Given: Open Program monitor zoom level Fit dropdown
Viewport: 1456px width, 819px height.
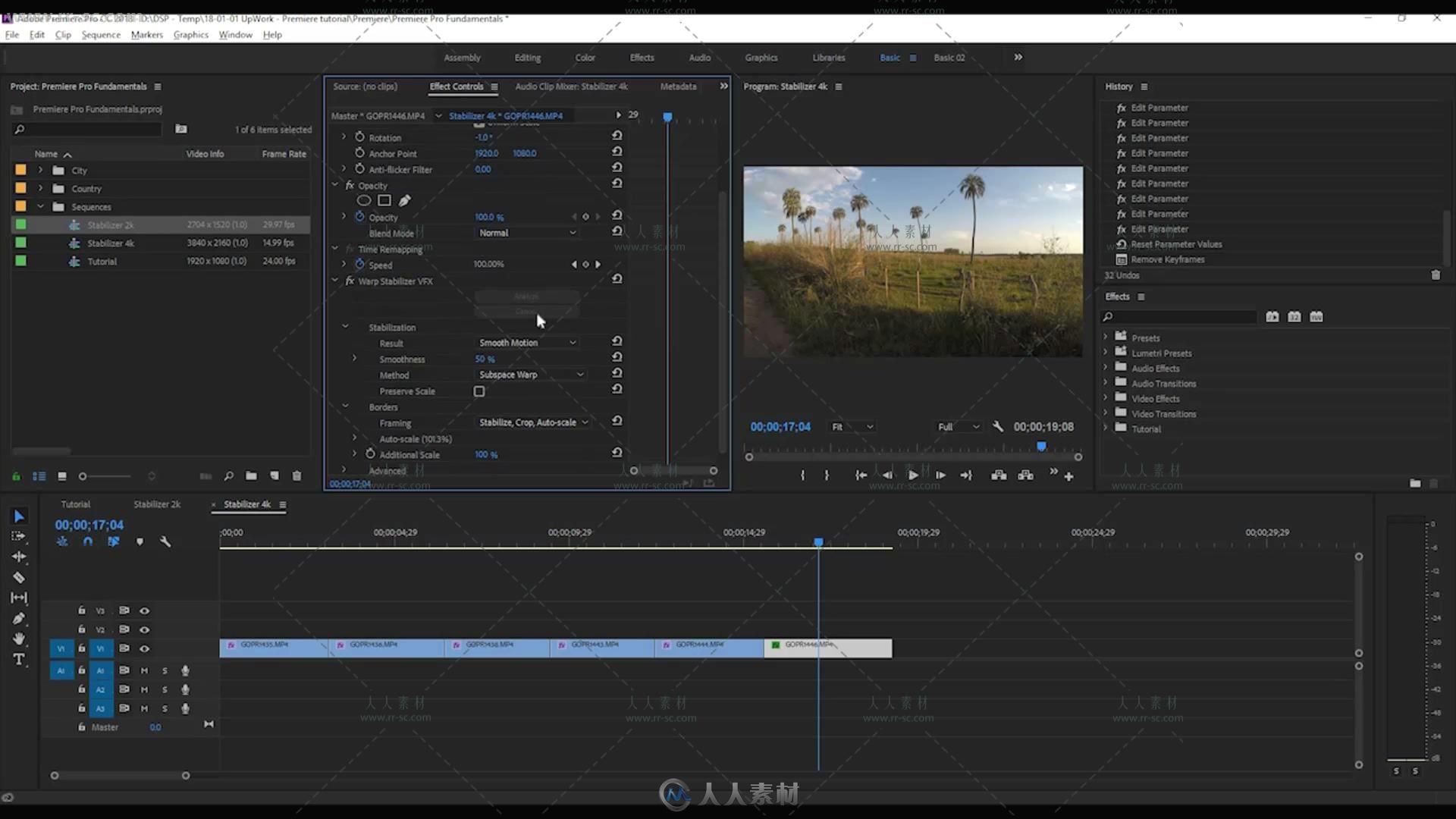Looking at the screenshot, I should click(852, 427).
